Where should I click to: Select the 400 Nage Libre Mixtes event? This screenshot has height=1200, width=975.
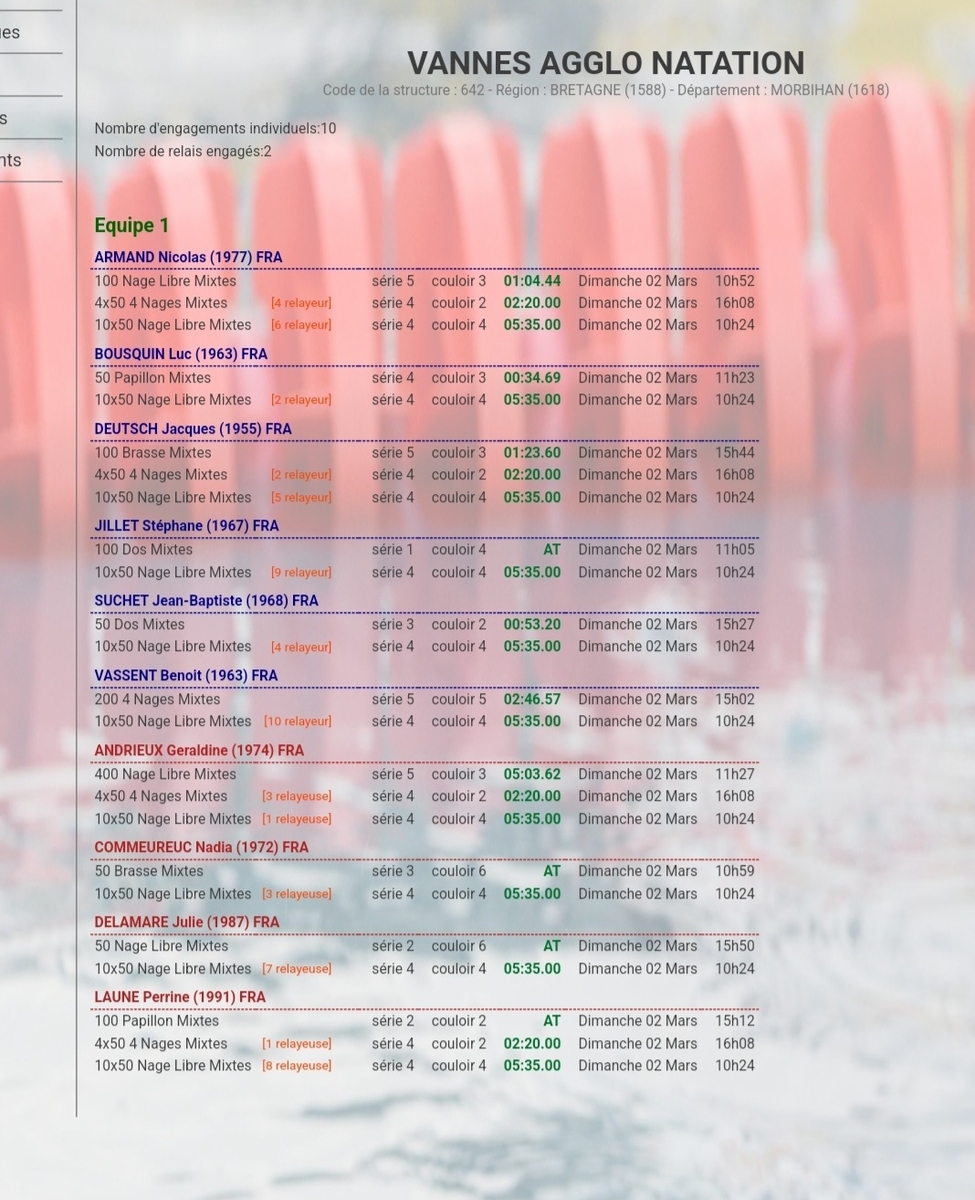coord(165,774)
